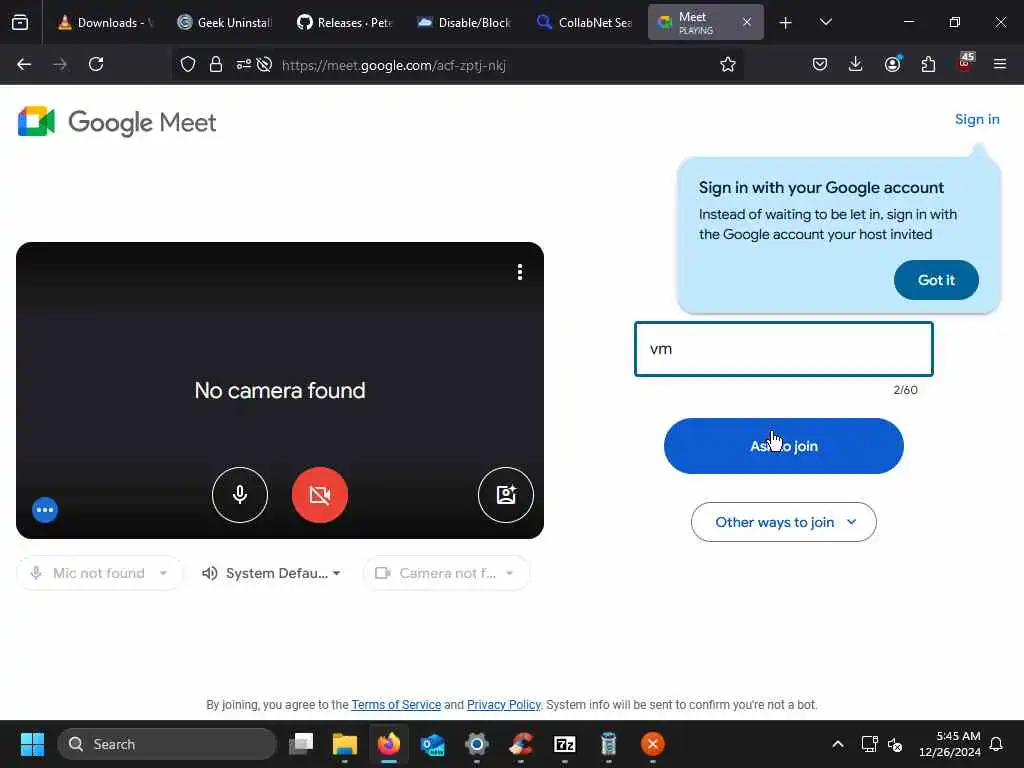Open the Firefox downloads panel

[x=856, y=64]
